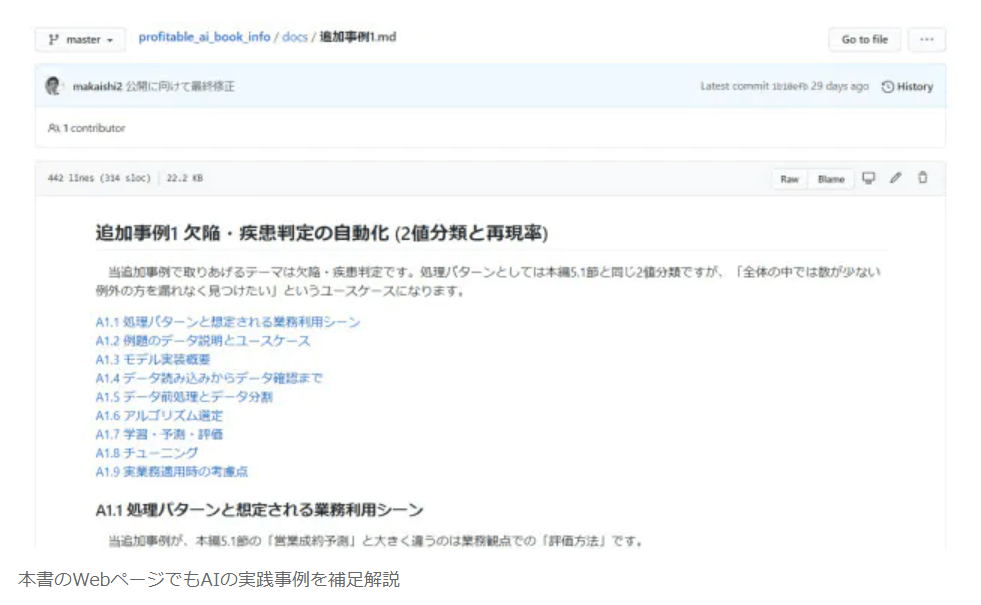Jump to section A1.3 モデル実装概要
Image resolution: width=981 pixels, height=605 pixels.
point(153,359)
